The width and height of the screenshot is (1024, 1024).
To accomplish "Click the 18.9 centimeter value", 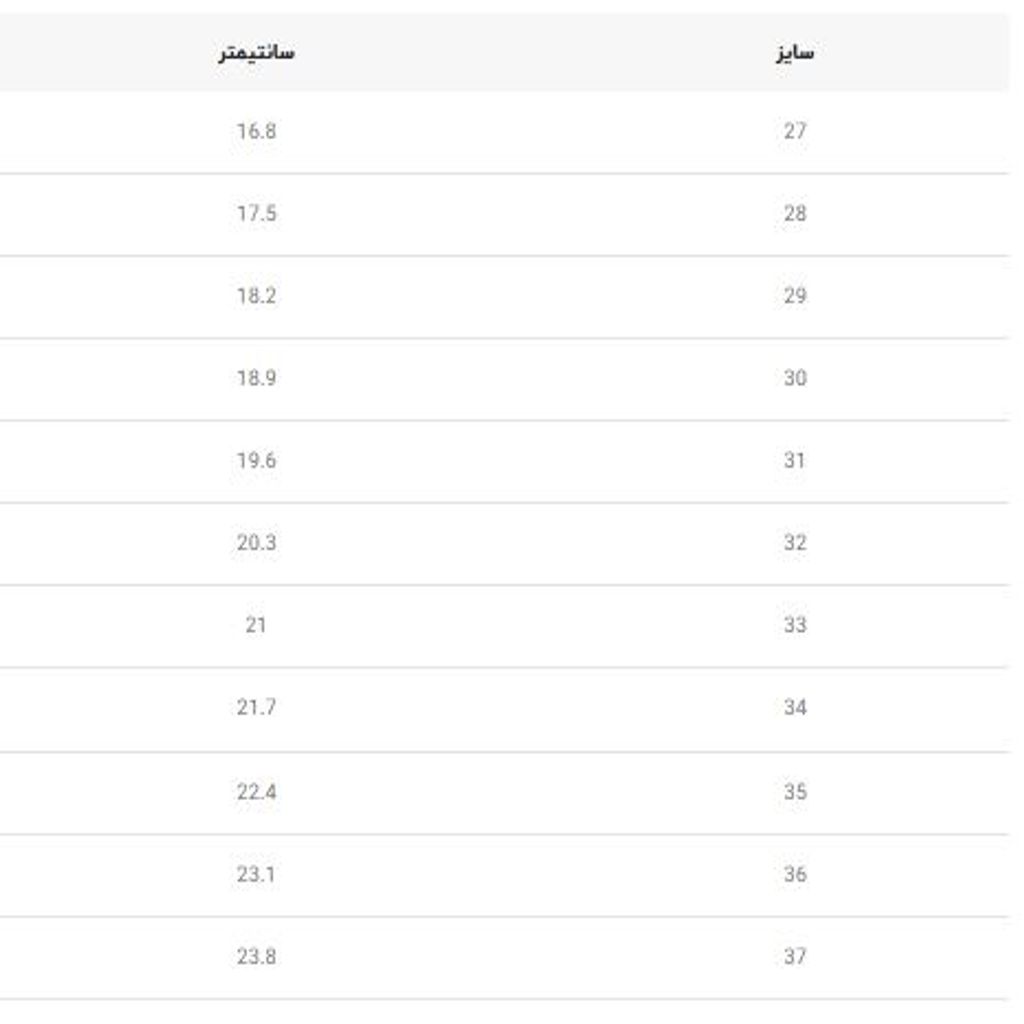I will click(x=256, y=378).
